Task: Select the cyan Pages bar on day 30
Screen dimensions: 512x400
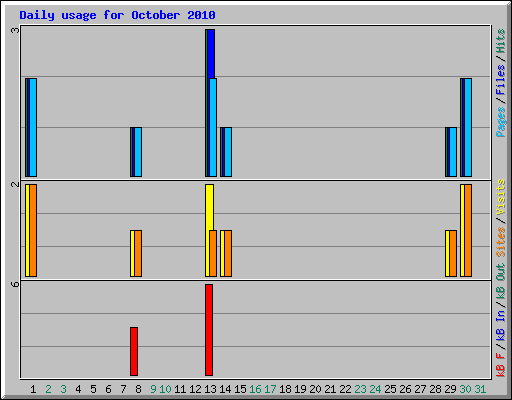Action: click(468, 127)
